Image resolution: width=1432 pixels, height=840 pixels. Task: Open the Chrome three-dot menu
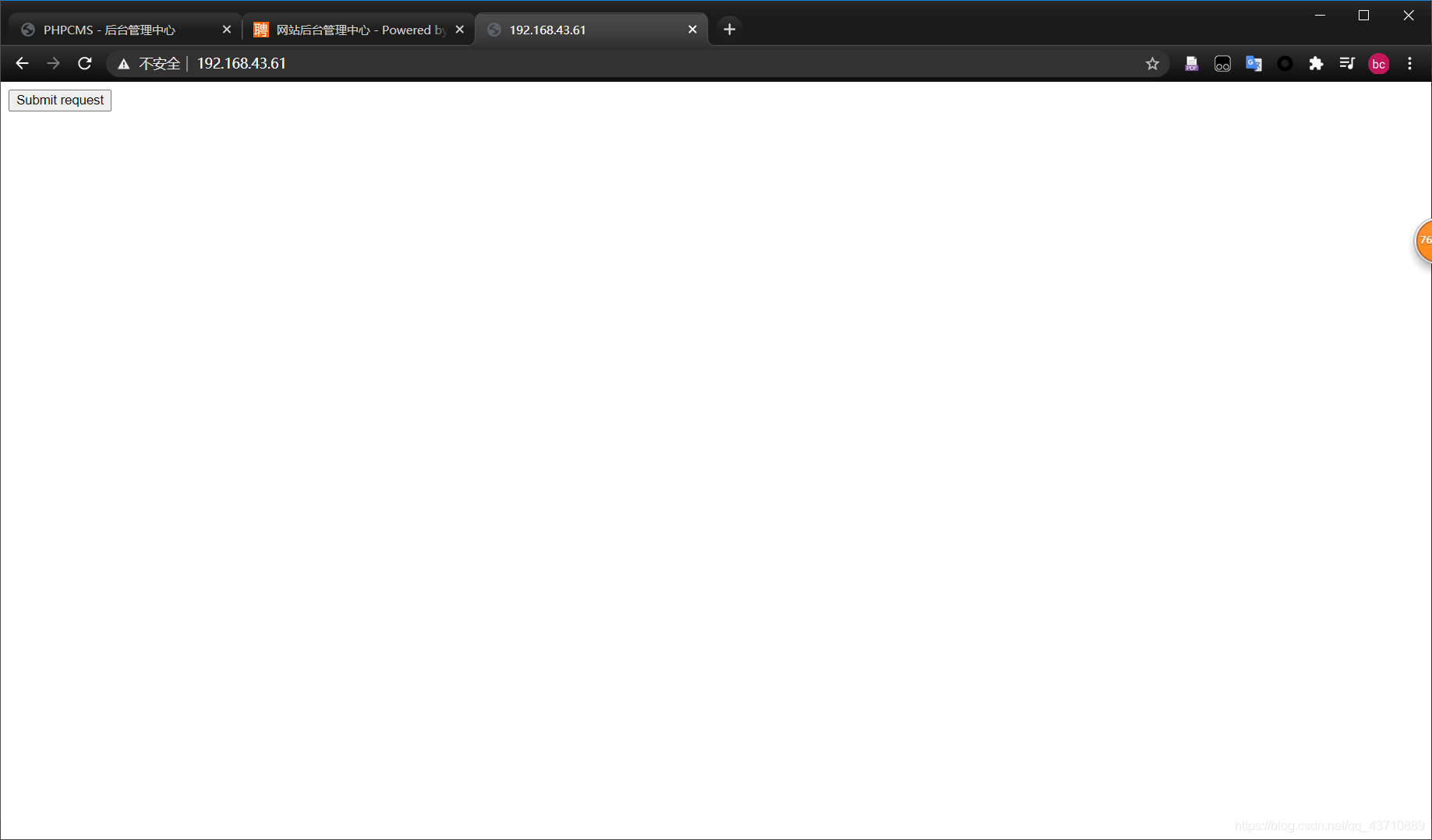pos(1409,64)
